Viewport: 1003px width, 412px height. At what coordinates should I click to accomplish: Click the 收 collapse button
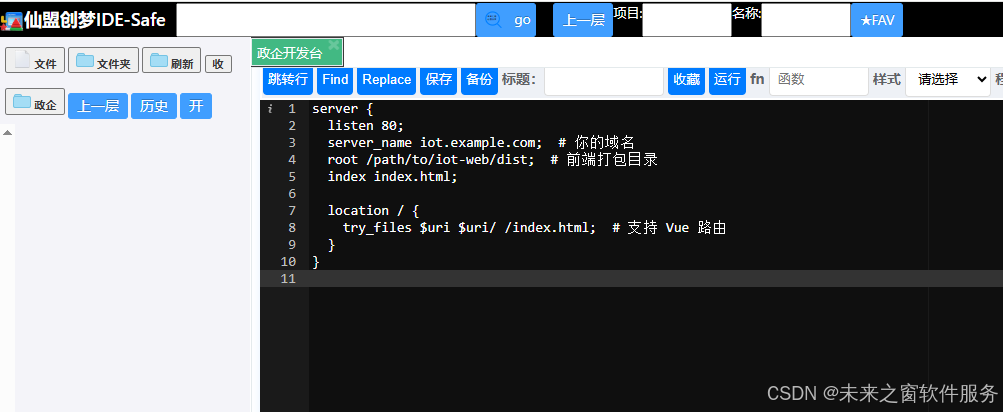click(x=218, y=64)
